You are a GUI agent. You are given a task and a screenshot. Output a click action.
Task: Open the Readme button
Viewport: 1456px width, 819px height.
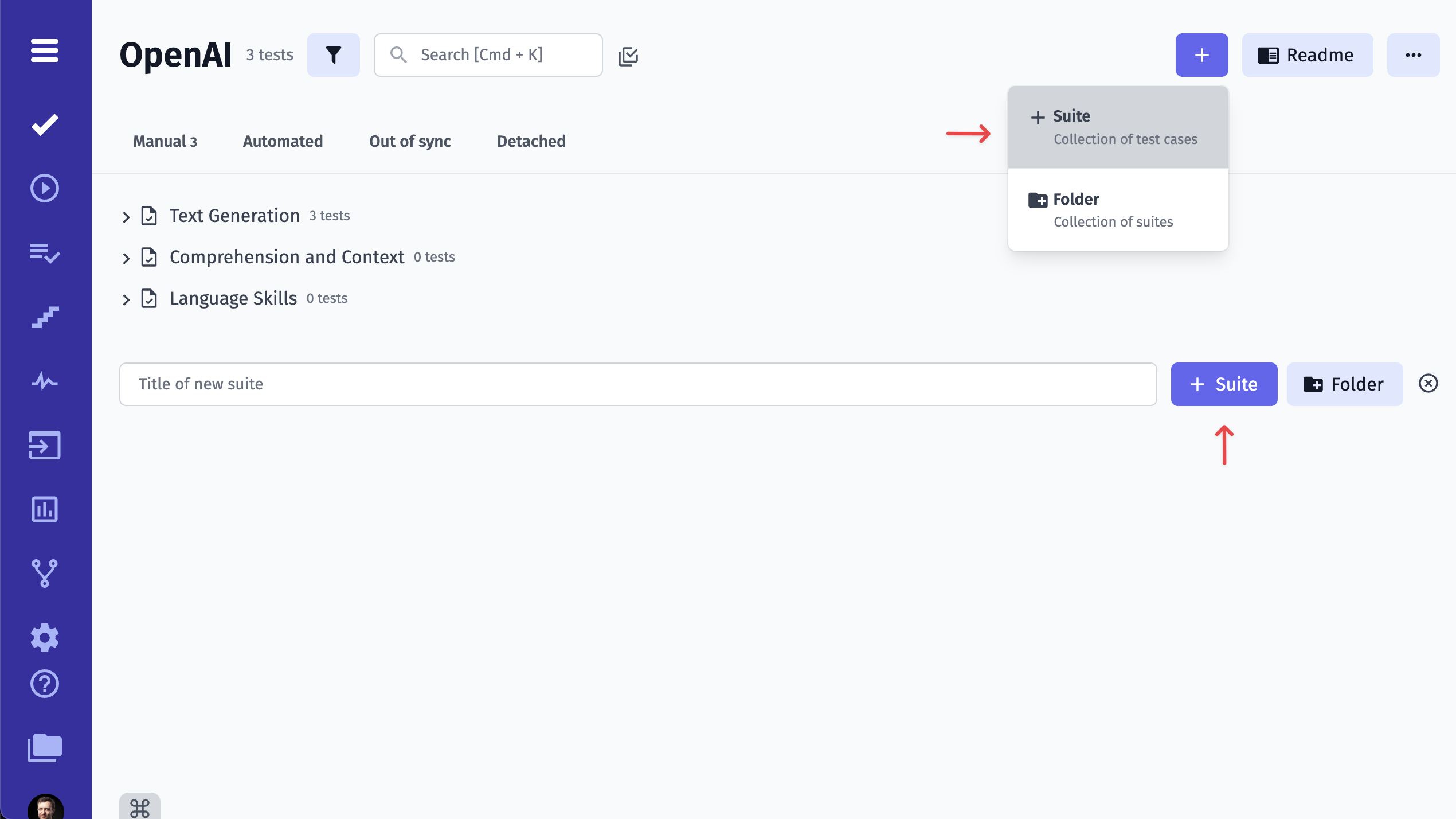pyautogui.click(x=1307, y=54)
